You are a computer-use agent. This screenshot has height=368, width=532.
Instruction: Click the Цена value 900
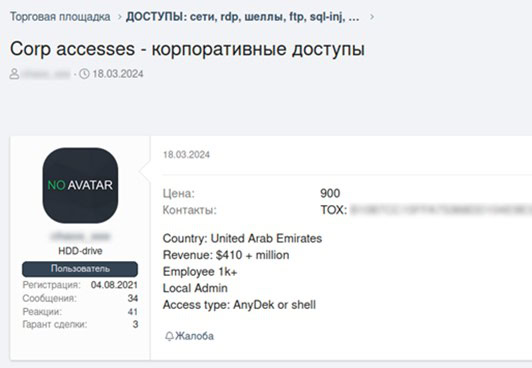[x=330, y=193]
